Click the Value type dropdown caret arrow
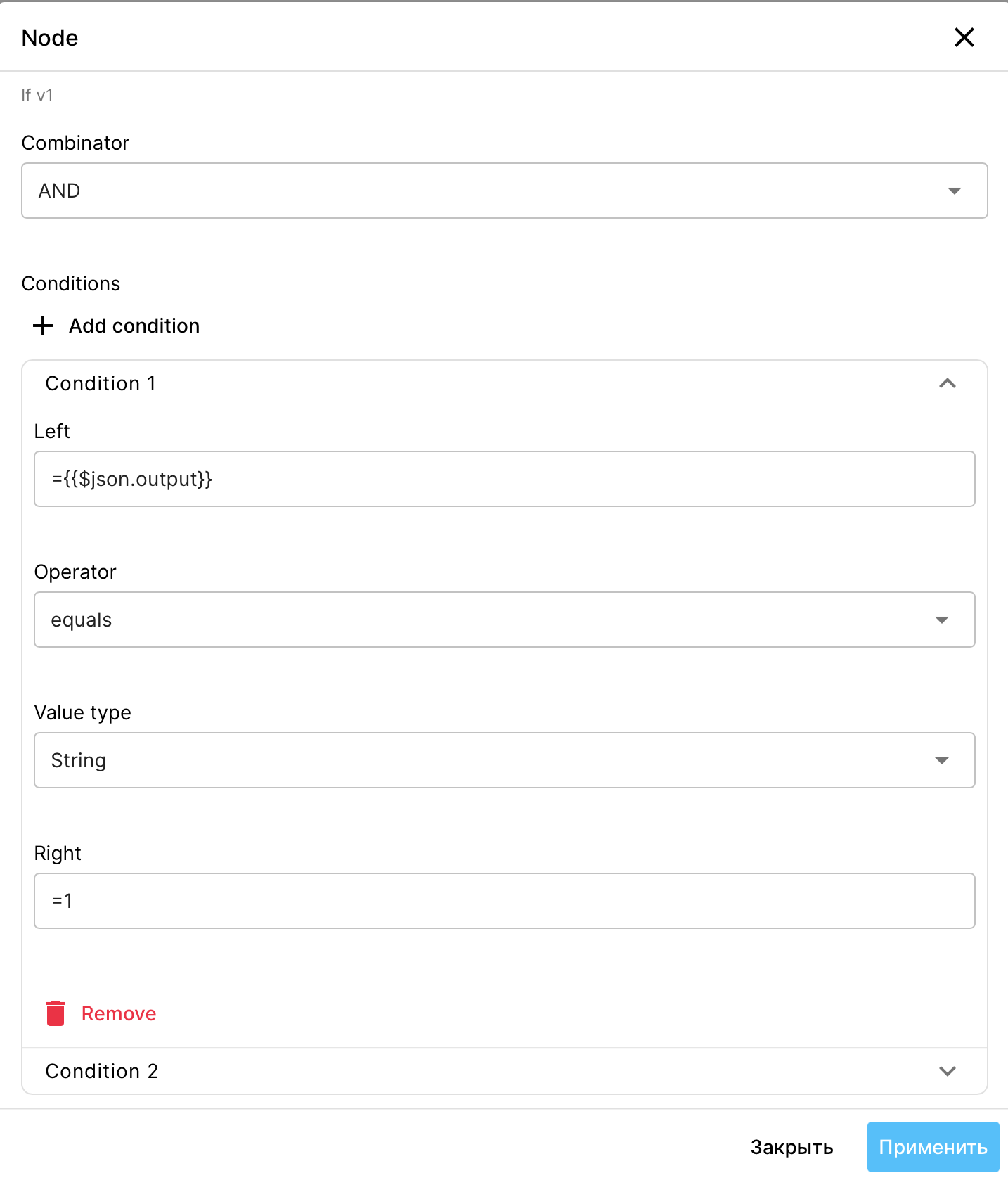 click(x=942, y=761)
